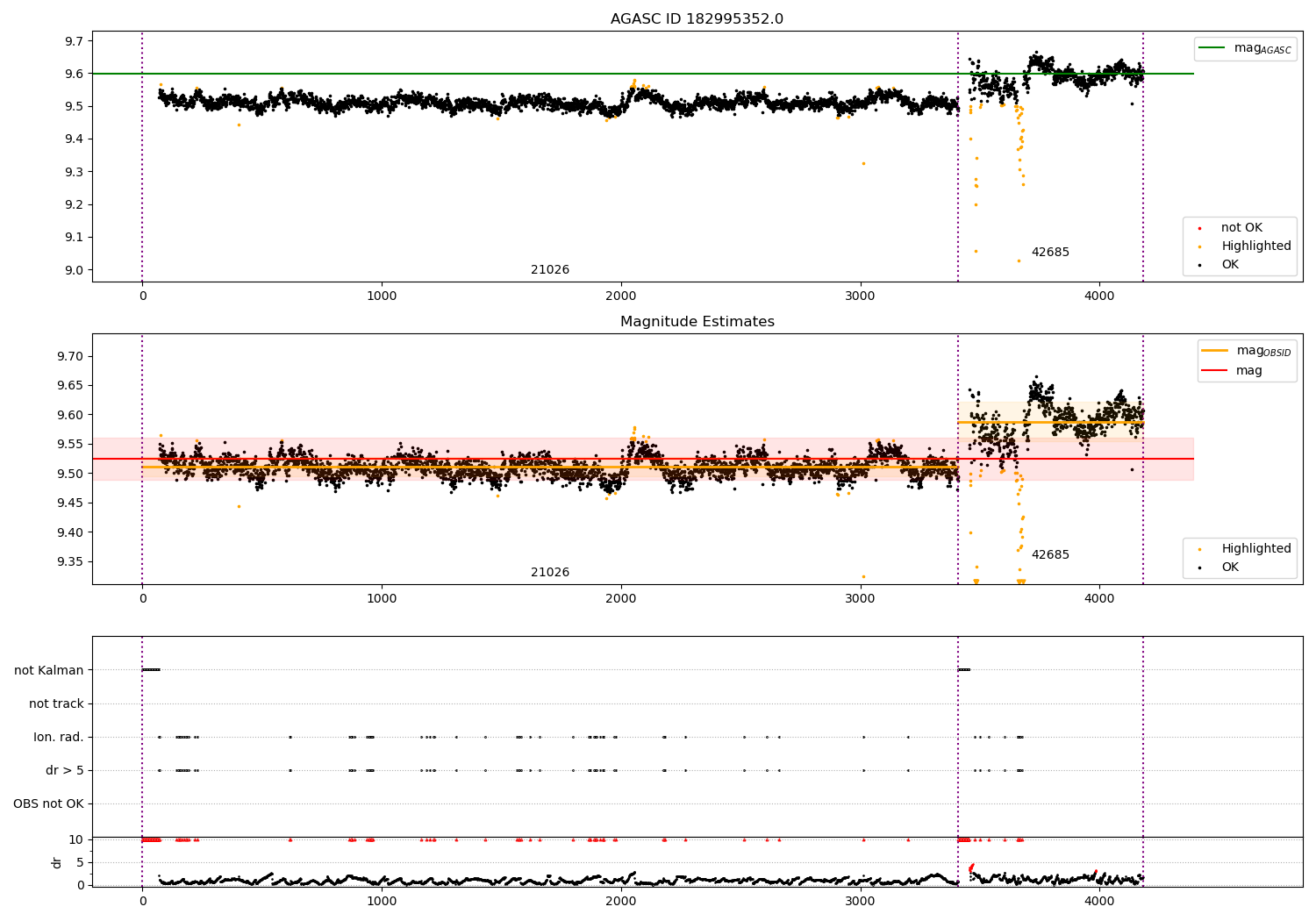Screen dimensions: 1316x921
Task: Click the 42685 label in the Magnitude Estimates plot
Action: click(1050, 555)
